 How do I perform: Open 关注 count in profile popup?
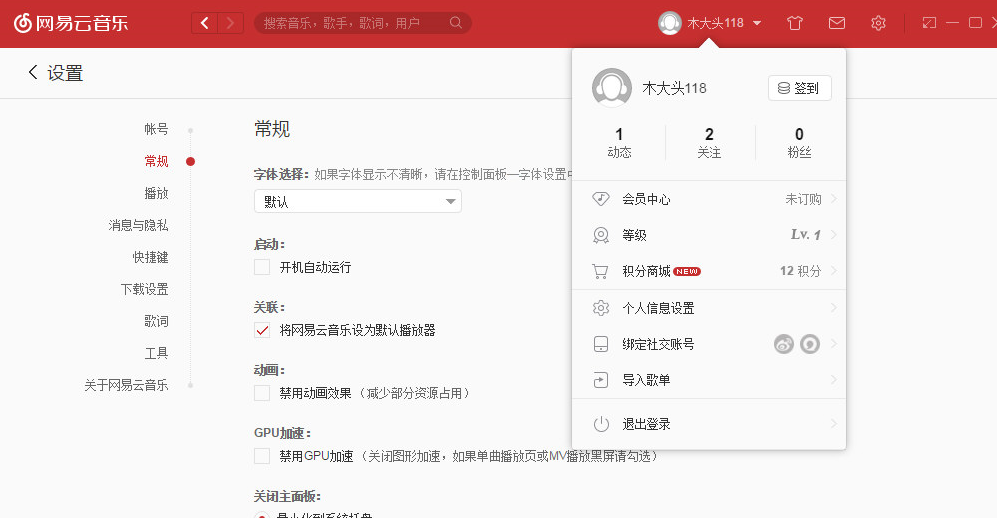click(x=710, y=142)
